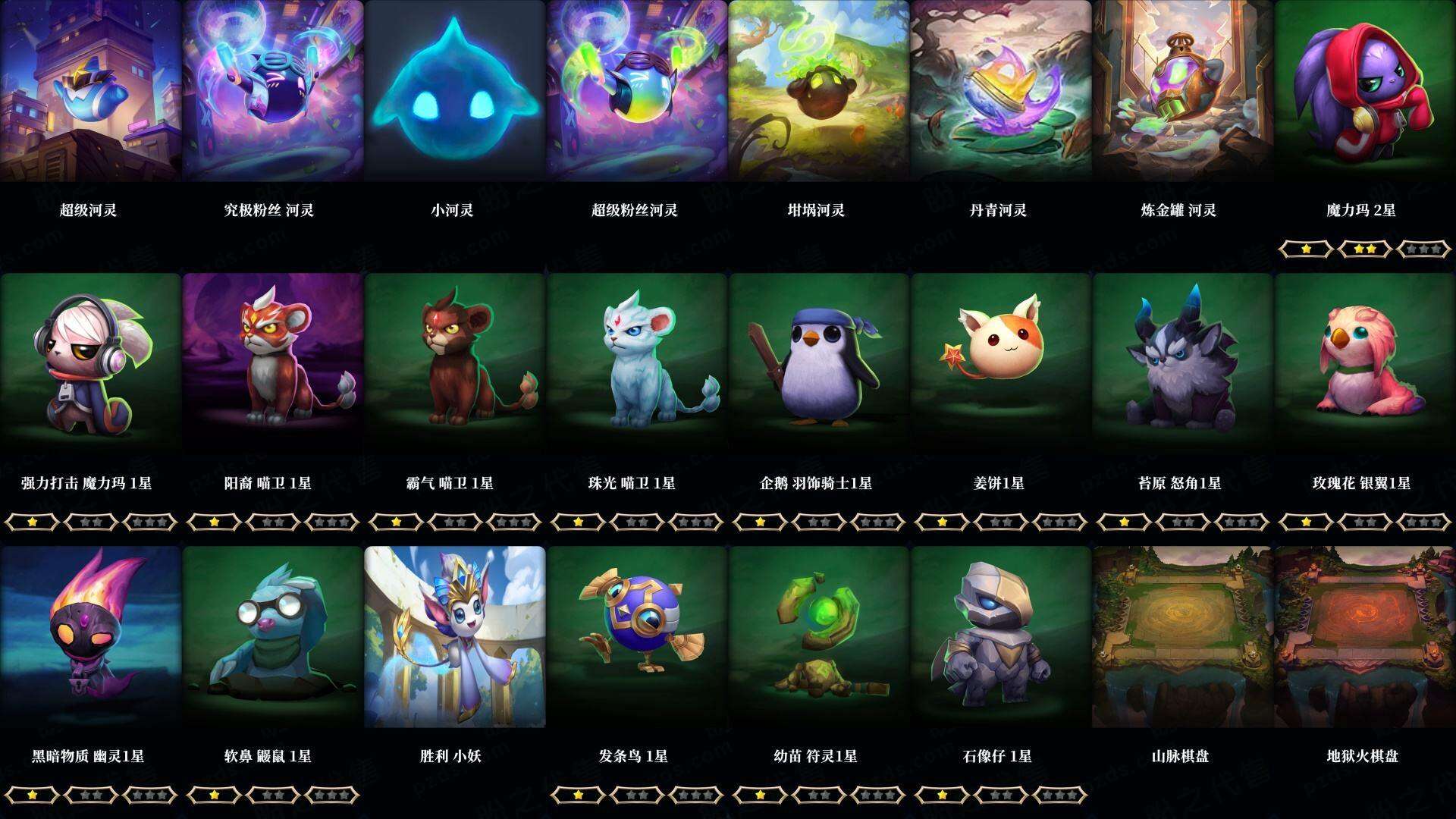Choose the 坩埚河灵 cauldron sprite image
The image size is (1456, 819).
(818, 91)
